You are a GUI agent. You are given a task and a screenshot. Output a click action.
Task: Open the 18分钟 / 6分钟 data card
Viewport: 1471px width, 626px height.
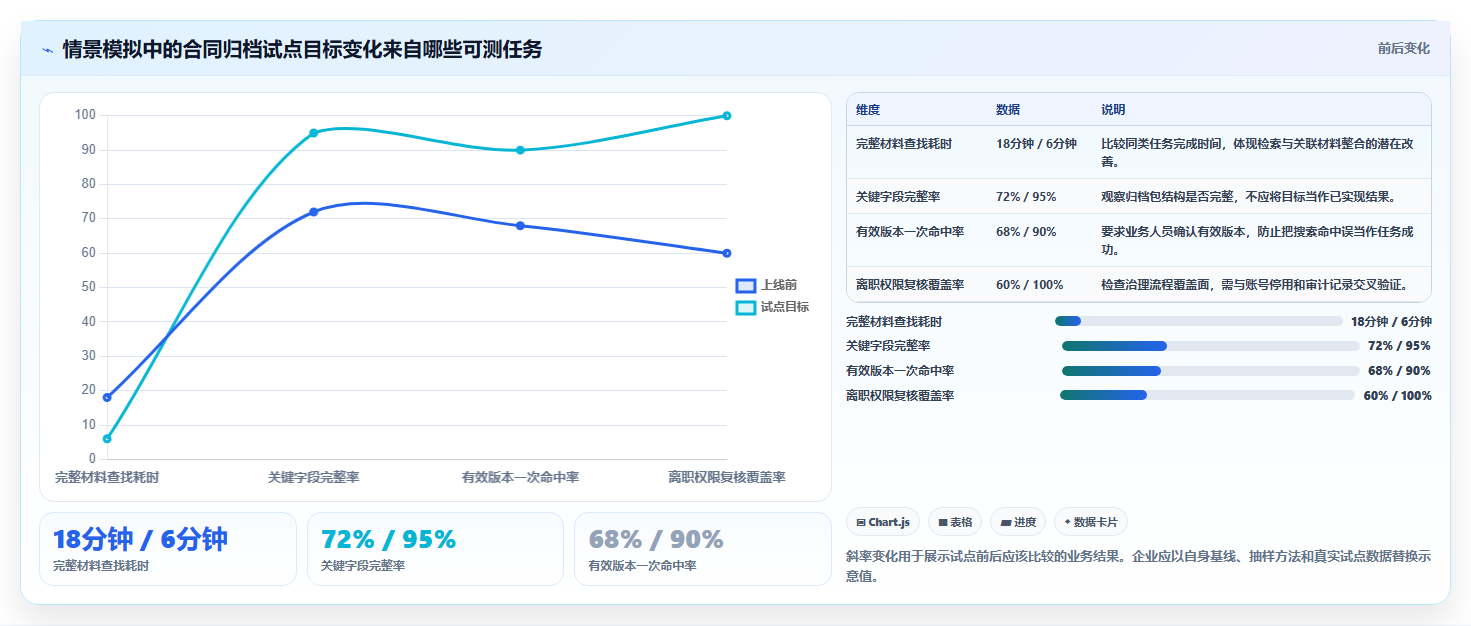pos(168,549)
